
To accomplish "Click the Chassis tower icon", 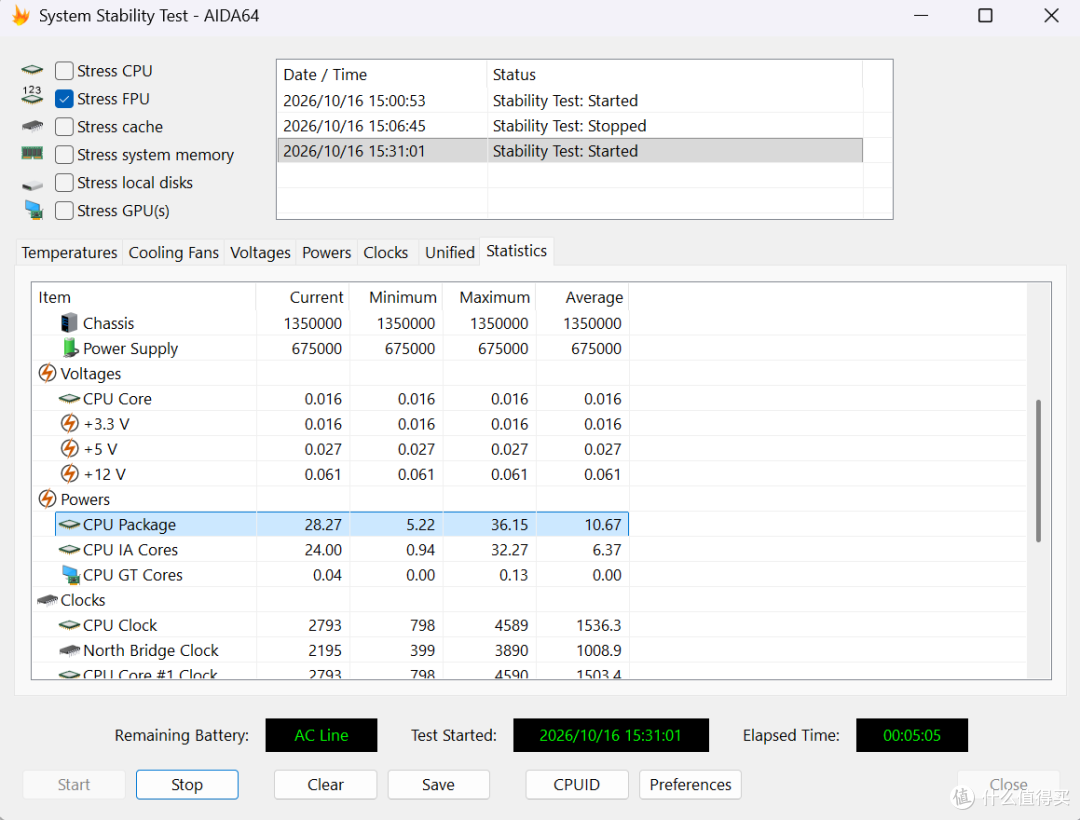I will [x=69, y=323].
